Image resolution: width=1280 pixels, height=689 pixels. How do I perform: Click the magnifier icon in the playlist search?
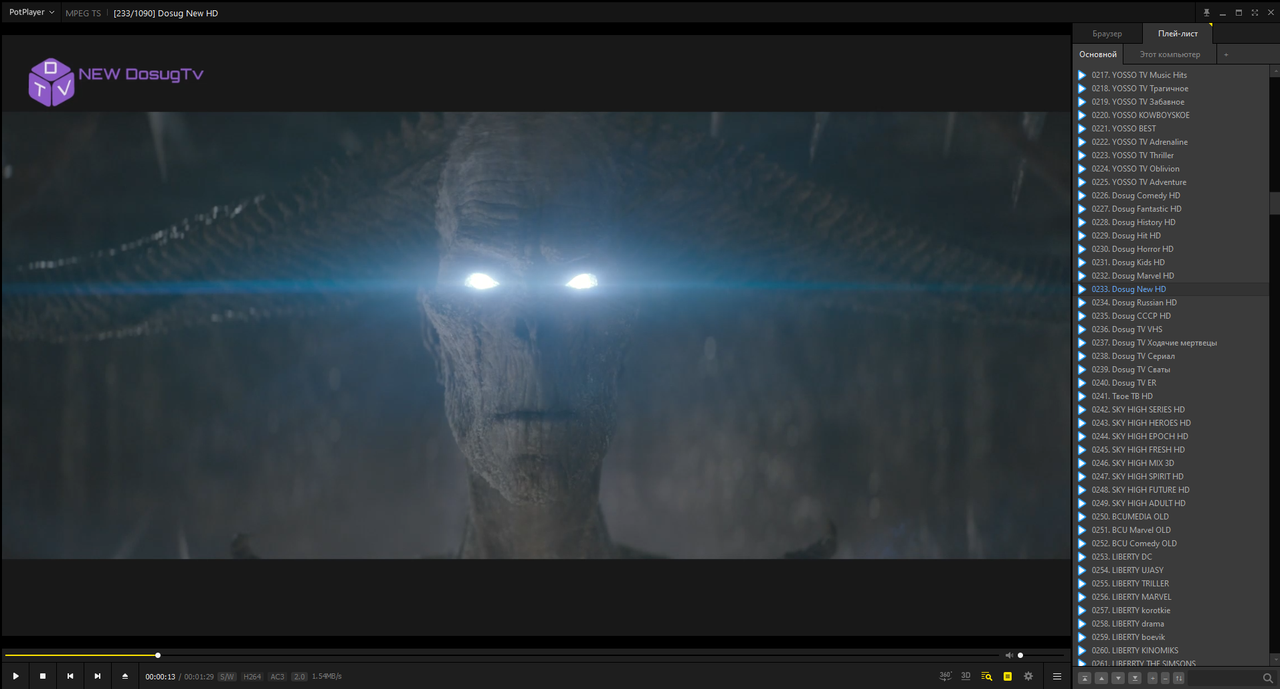(1268, 678)
